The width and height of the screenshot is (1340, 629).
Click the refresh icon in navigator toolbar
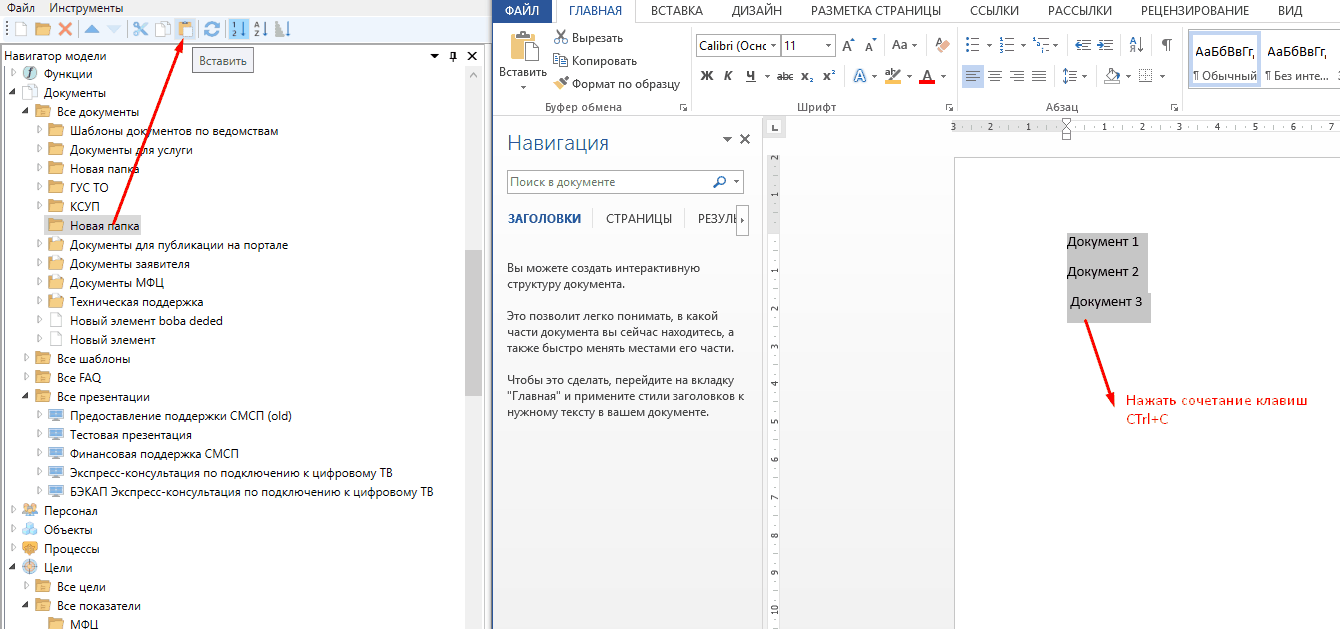tap(211, 30)
